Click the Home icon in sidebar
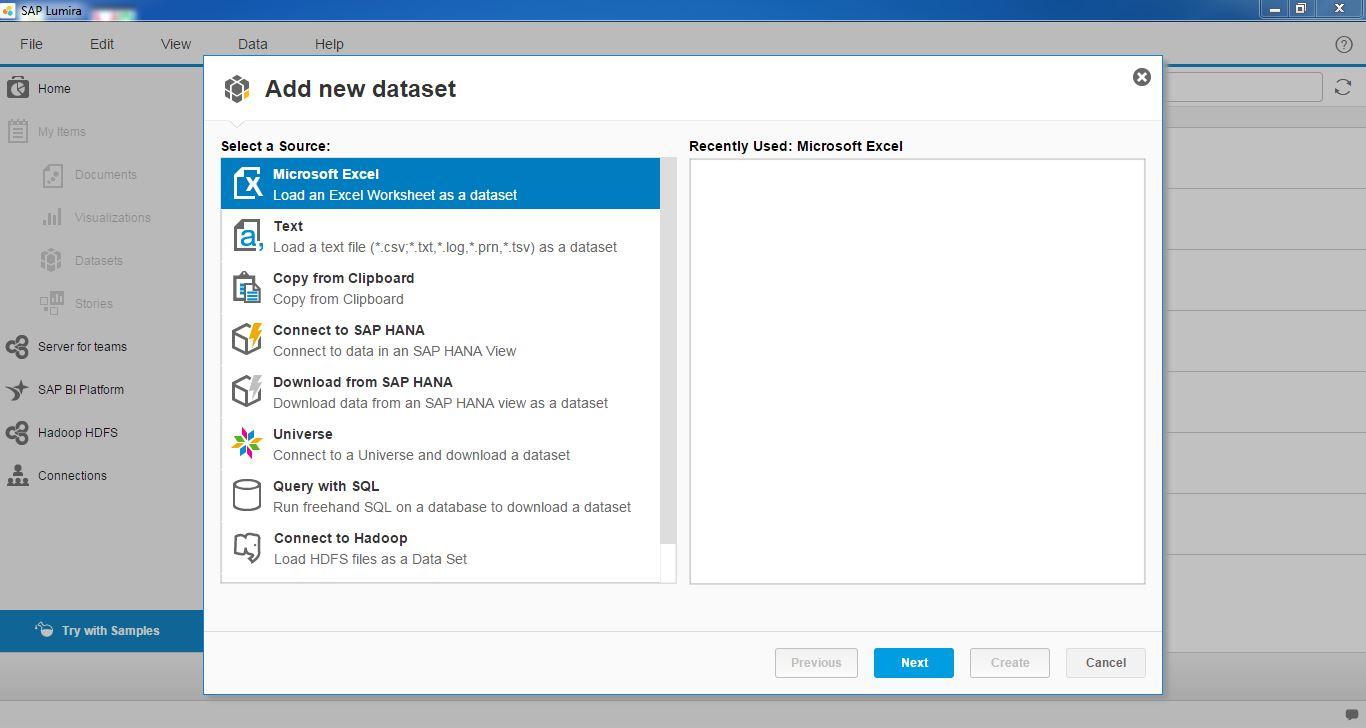The height and width of the screenshot is (728, 1366). point(17,88)
